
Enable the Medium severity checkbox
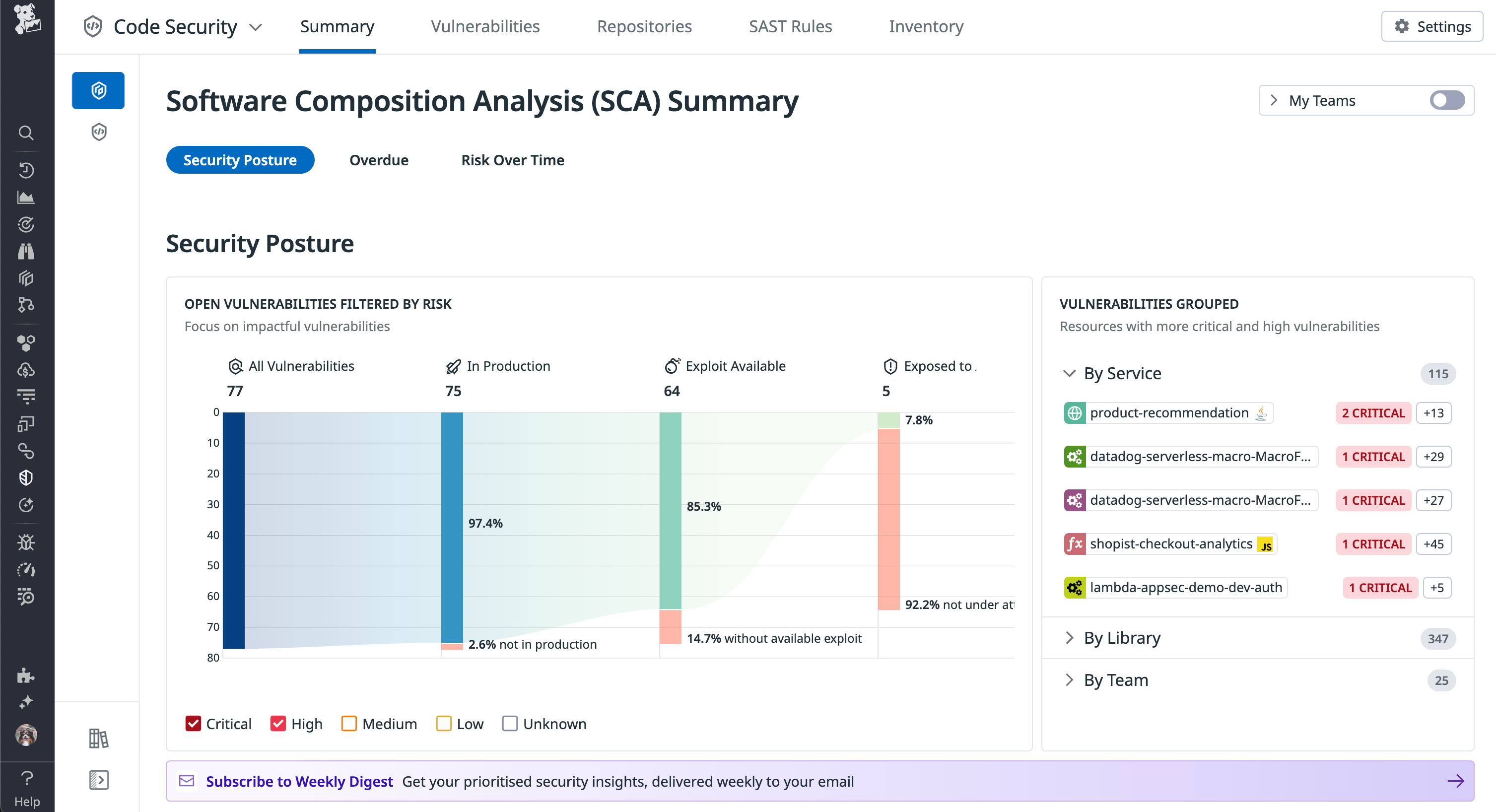point(349,724)
